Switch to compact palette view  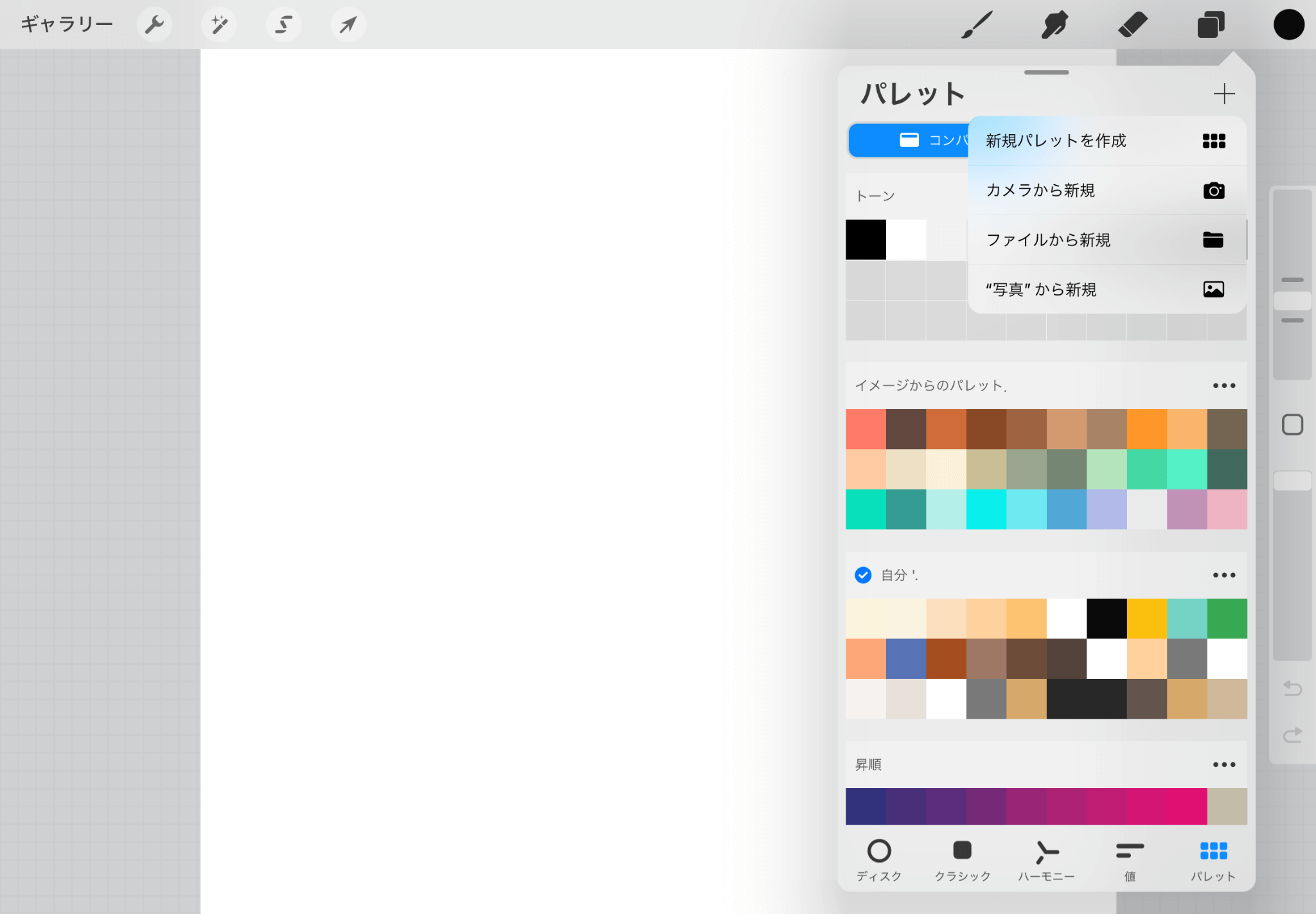click(909, 140)
